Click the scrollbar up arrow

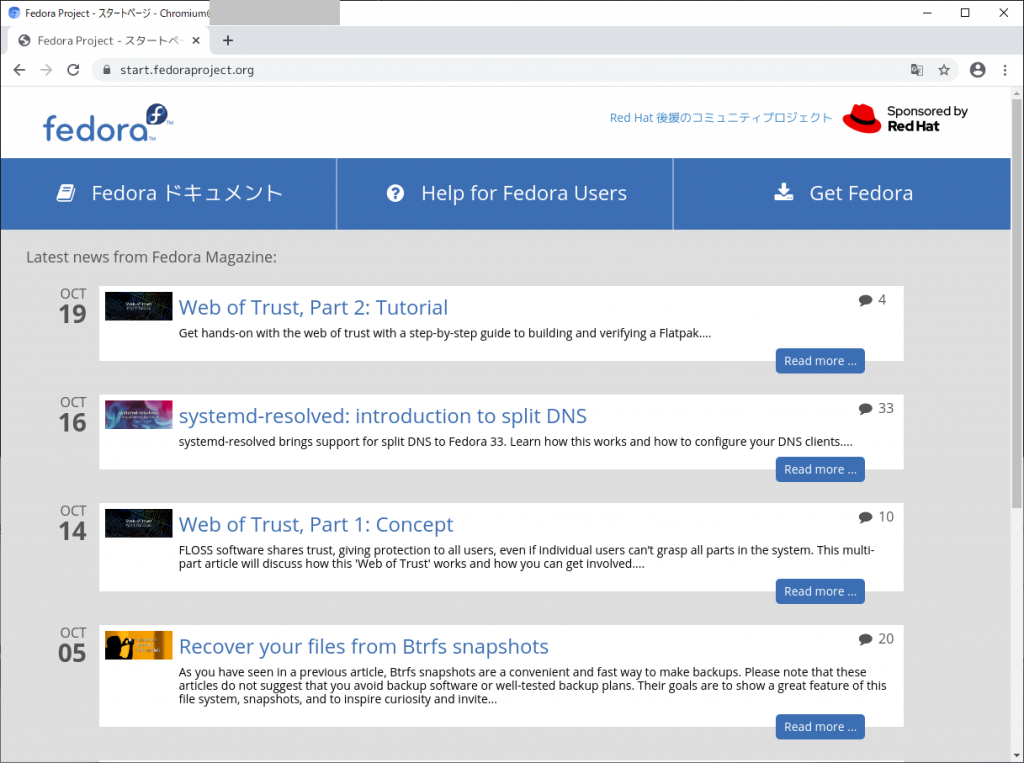[x=1016, y=93]
